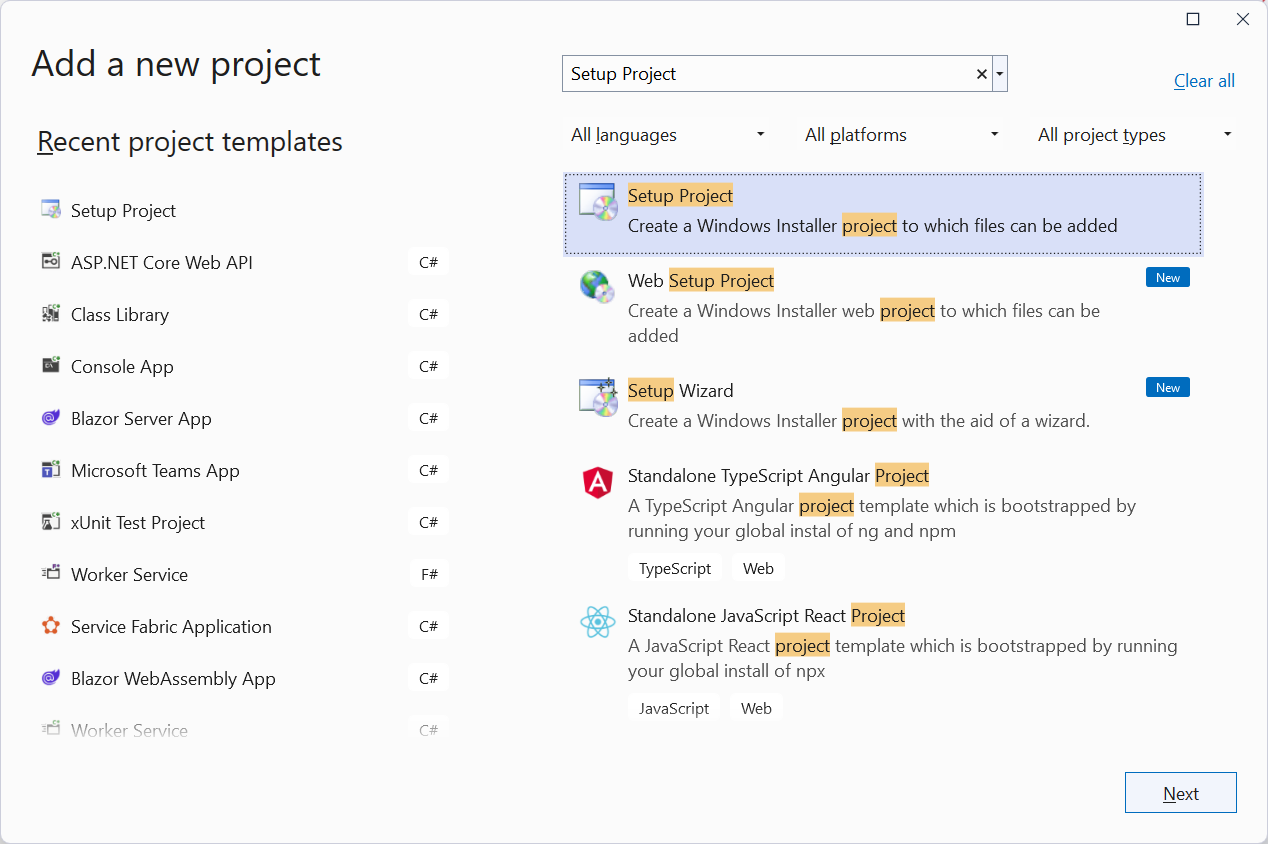This screenshot has width=1268, height=844.
Task: Click the Class Library icon
Action: pos(50,313)
